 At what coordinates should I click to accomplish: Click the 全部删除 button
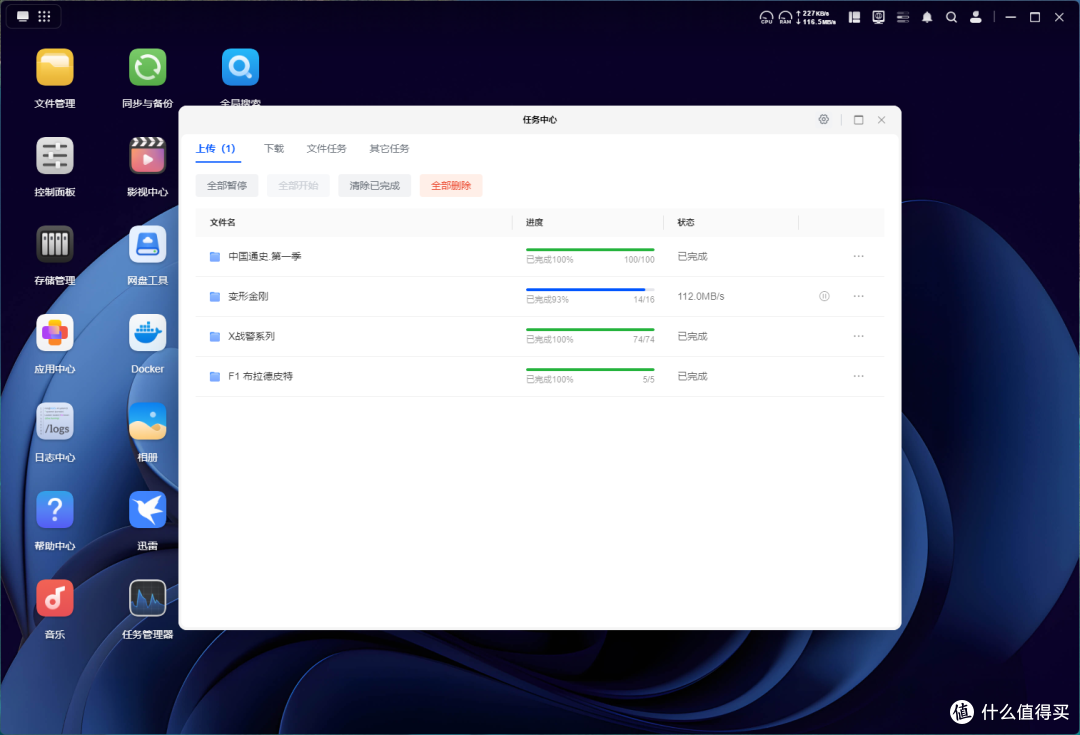tap(451, 185)
